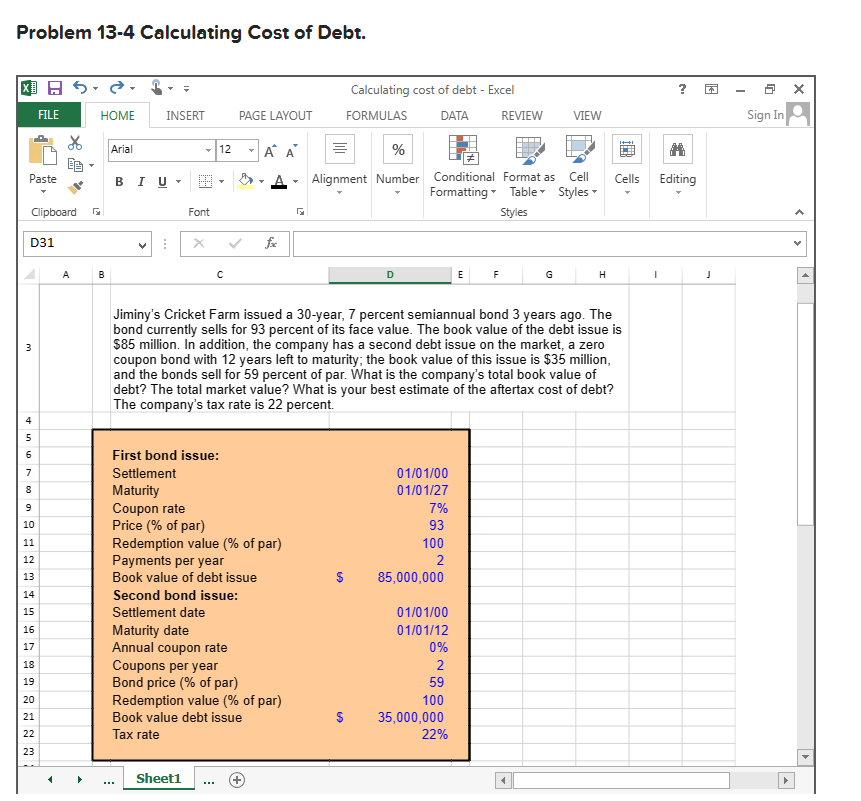Click the formula bar confirm checkmark
861x801 pixels.
[235, 243]
